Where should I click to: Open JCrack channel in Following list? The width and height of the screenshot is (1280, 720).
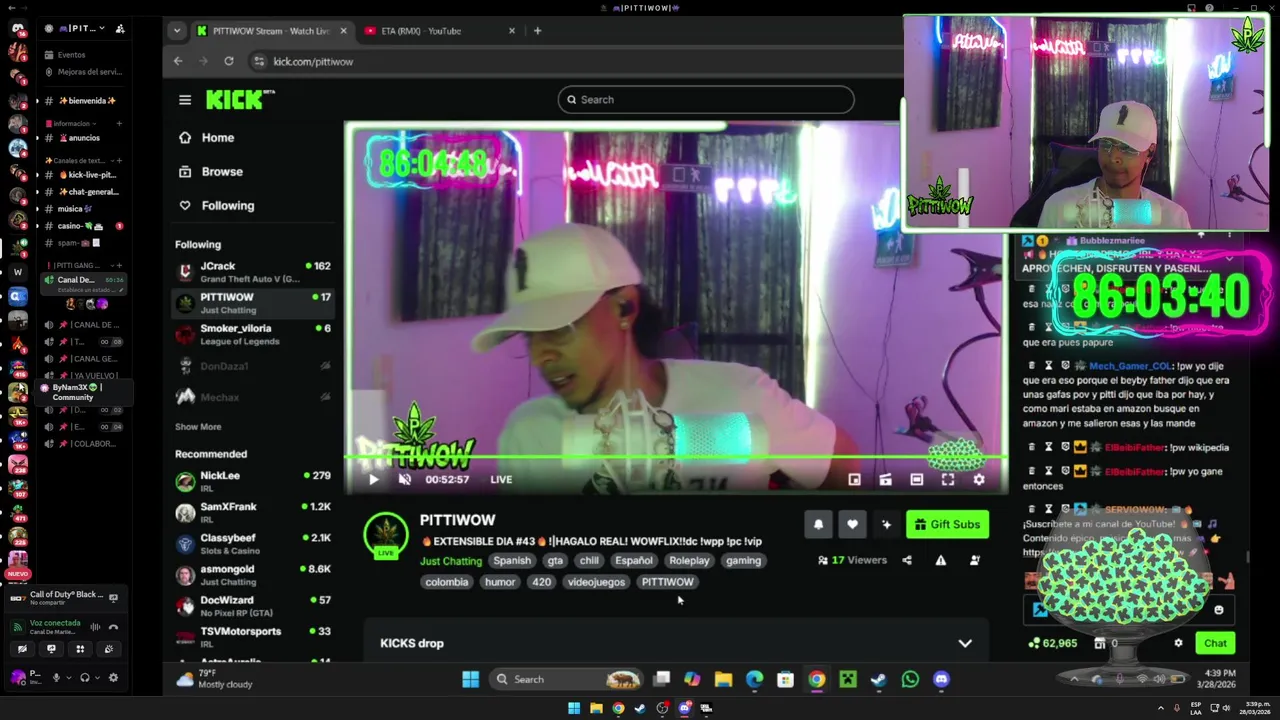(x=253, y=271)
